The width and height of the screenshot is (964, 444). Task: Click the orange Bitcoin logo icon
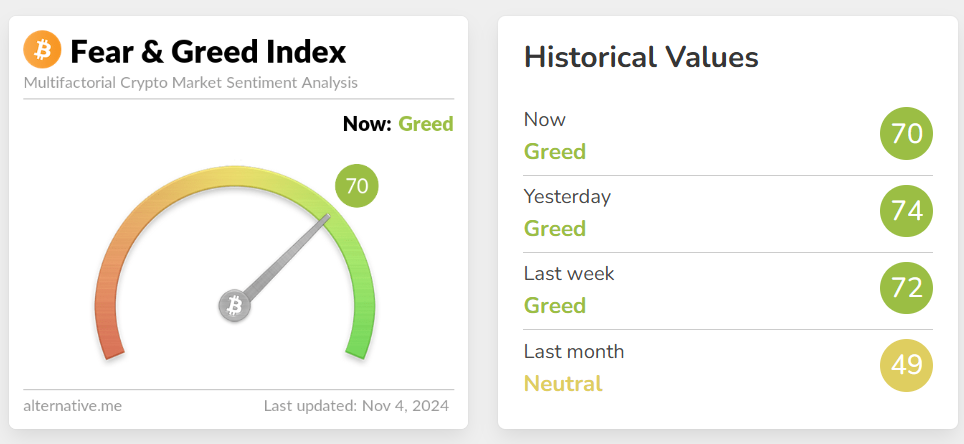(42, 49)
